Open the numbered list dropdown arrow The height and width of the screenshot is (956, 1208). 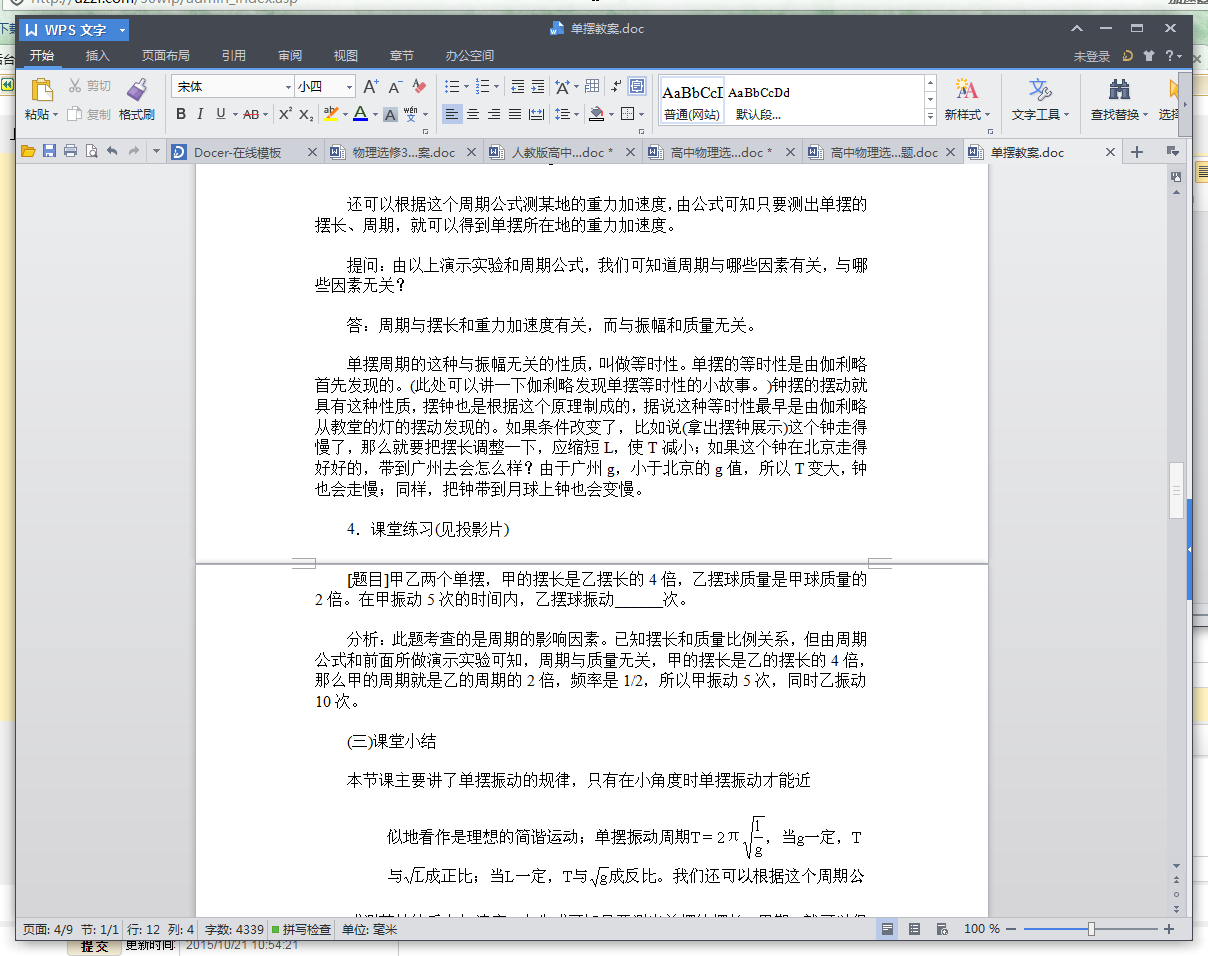pyautogui.click(x=497, y=87)
